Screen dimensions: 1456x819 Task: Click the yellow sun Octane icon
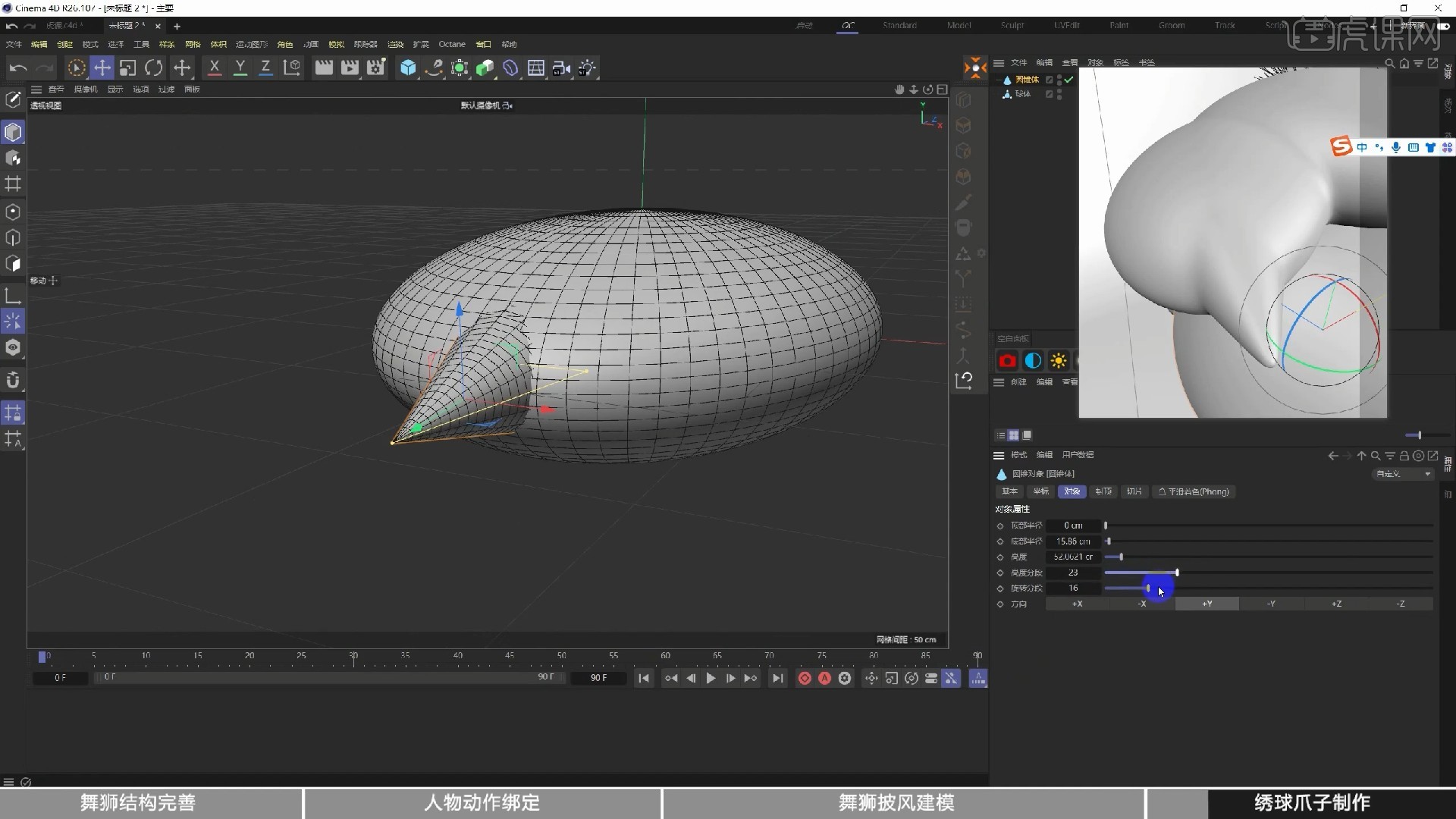click(x=1059, y=361)
